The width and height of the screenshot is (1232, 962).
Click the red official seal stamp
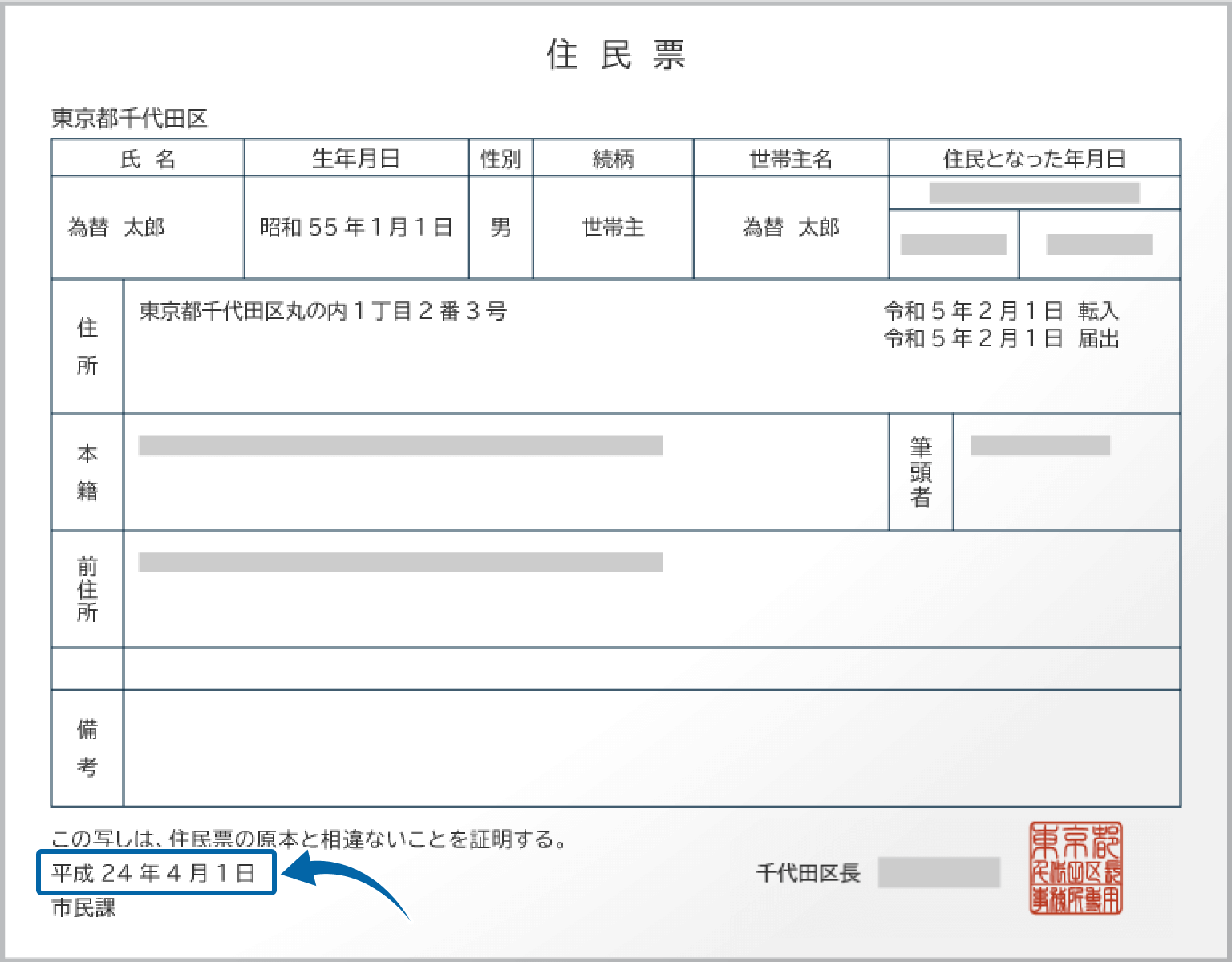[x=1076, y=868]
